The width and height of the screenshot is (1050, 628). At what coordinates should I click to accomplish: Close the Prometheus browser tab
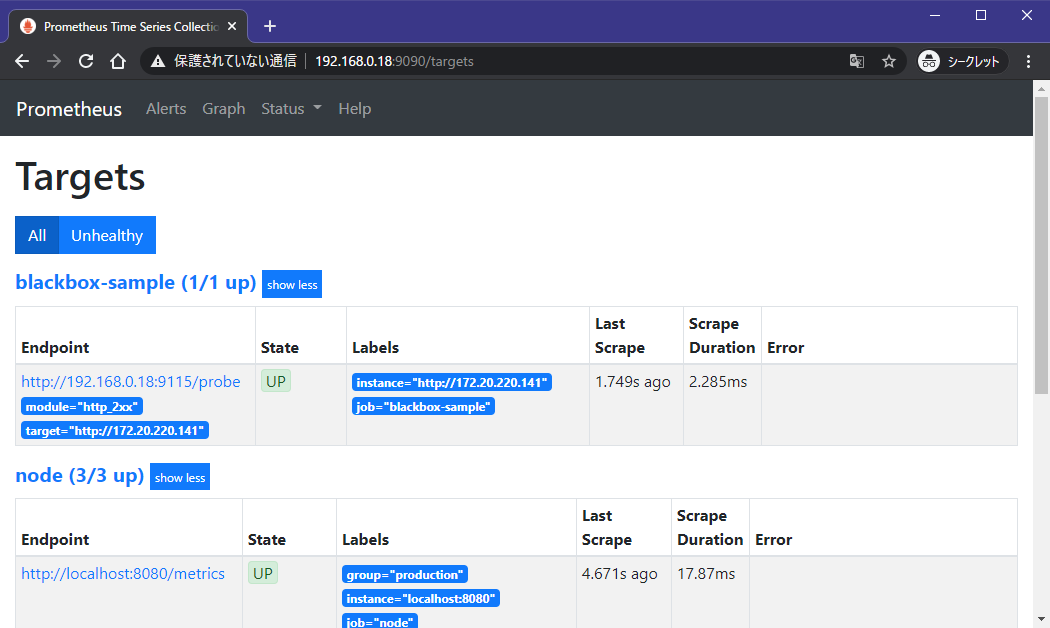[x=232, y=26]
